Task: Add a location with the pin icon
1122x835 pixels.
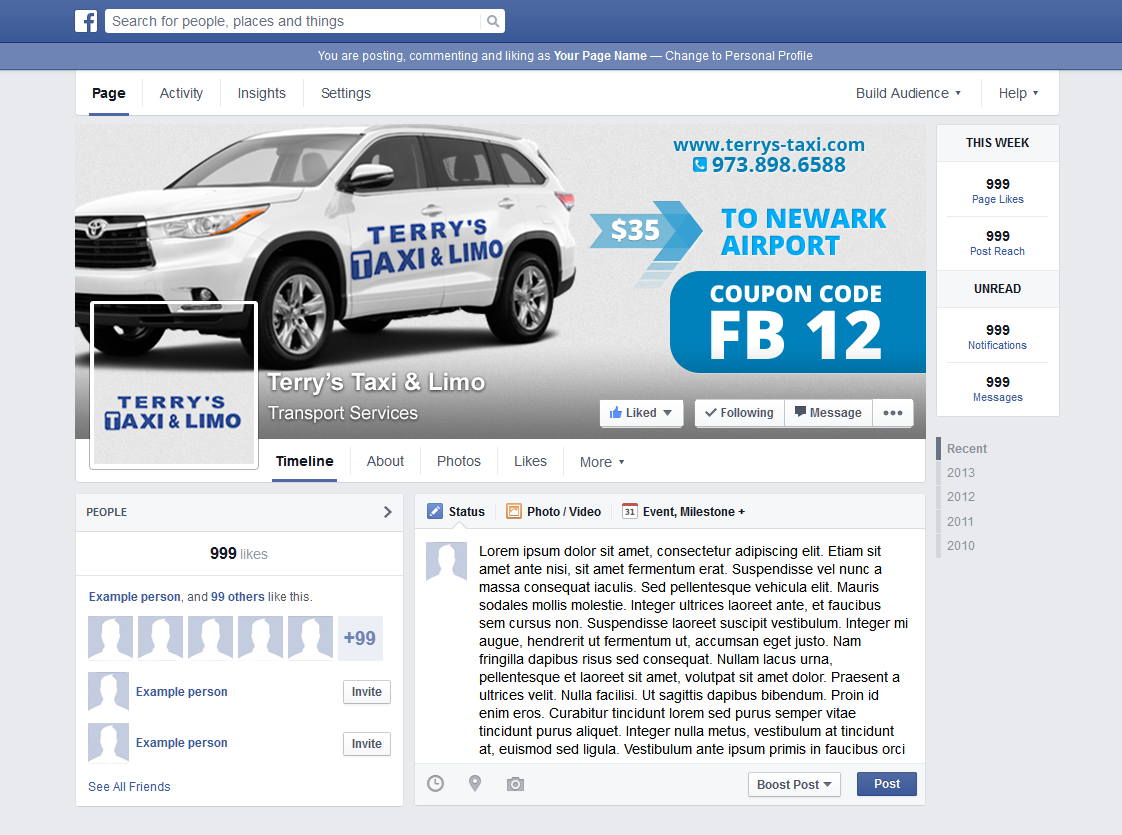Action: tap(475, 784)
